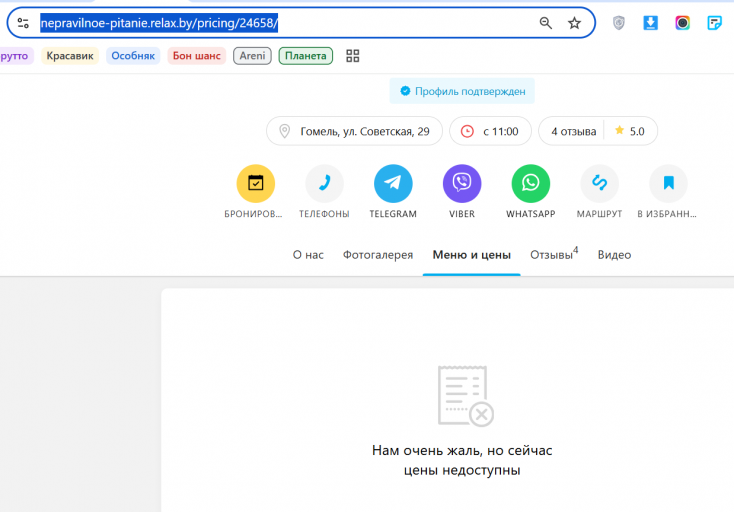The image size is (734, 512).
Task: Open the Видео tab
Action: pyautogui.click(x=614, y=255)
